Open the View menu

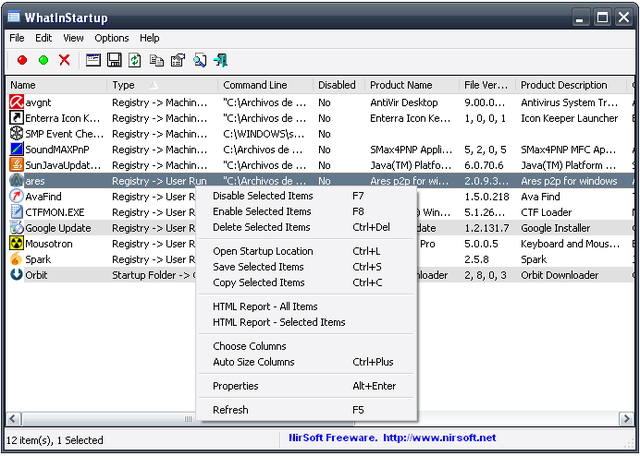point(73,38)
